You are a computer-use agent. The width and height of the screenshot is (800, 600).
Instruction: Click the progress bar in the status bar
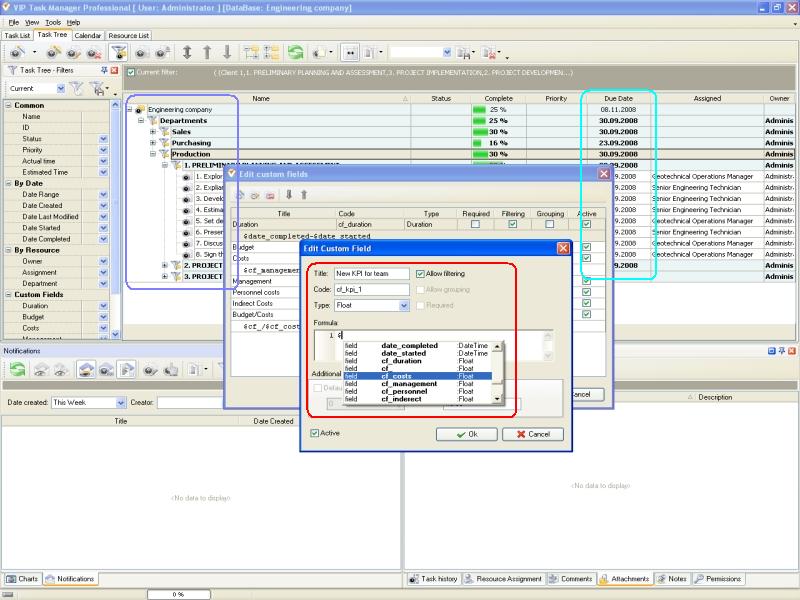179,594
